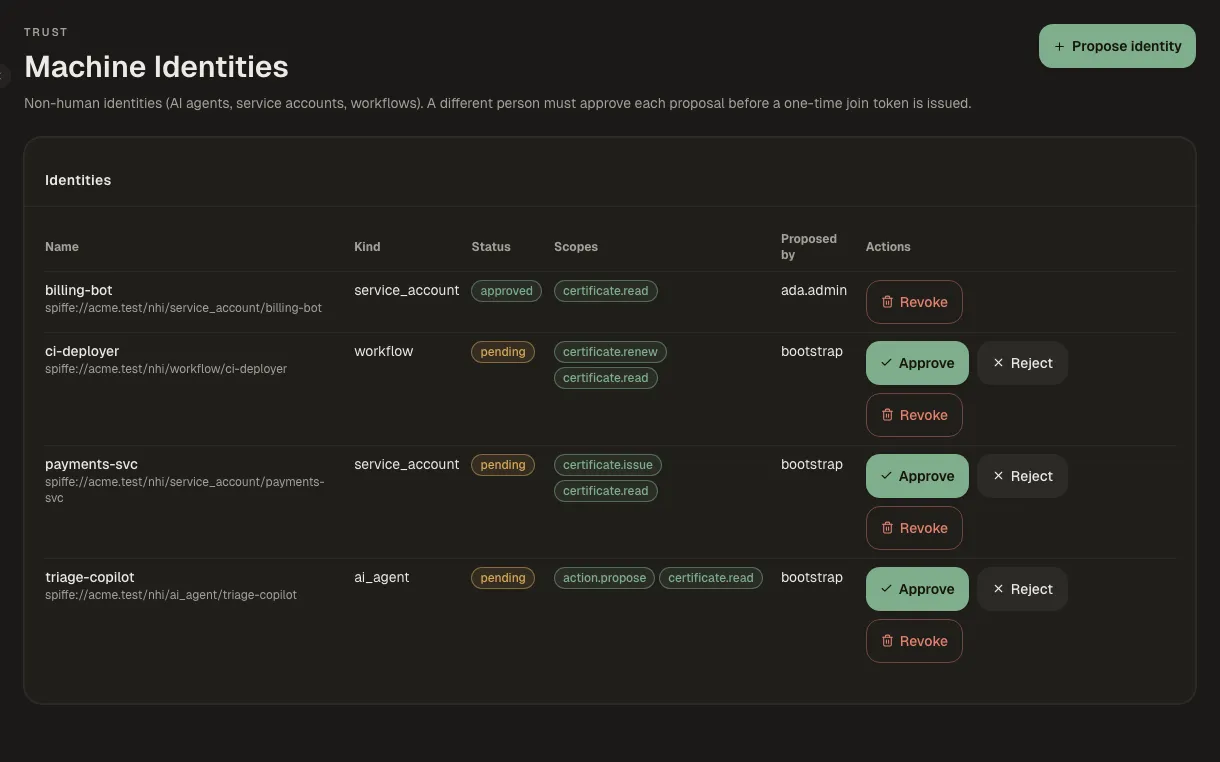Click the bootstrap proposer for triage-copilot
Viewport: 1220px width, 762px height.
click(x=812, y=577)
